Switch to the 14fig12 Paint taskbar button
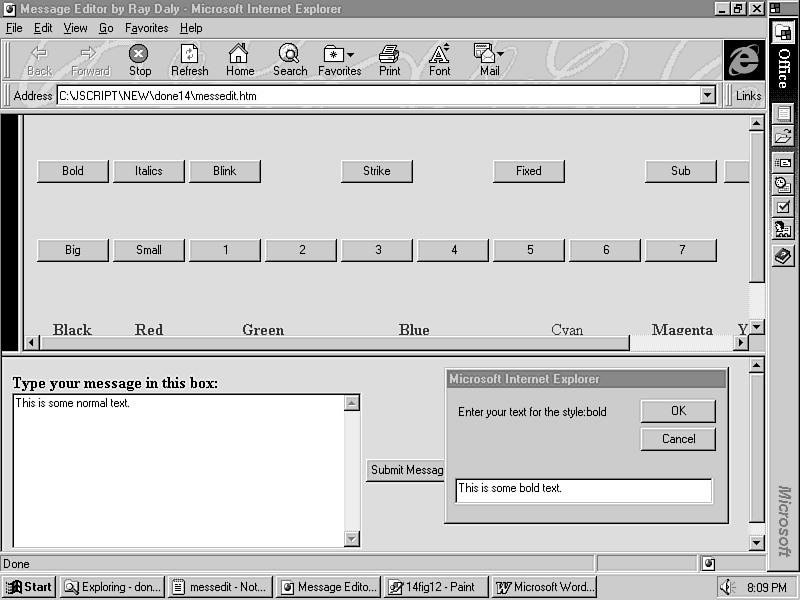Screen dimensions: 800x600 pyautogui.click(x=437, y=587)
